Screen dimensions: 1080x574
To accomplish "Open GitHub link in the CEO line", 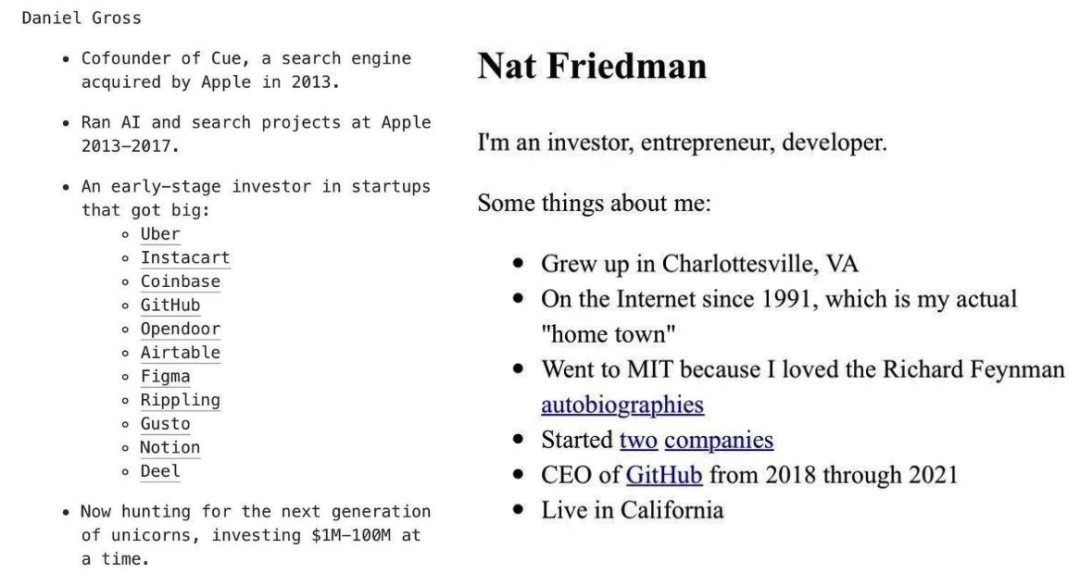I will (x=664, y=475).
